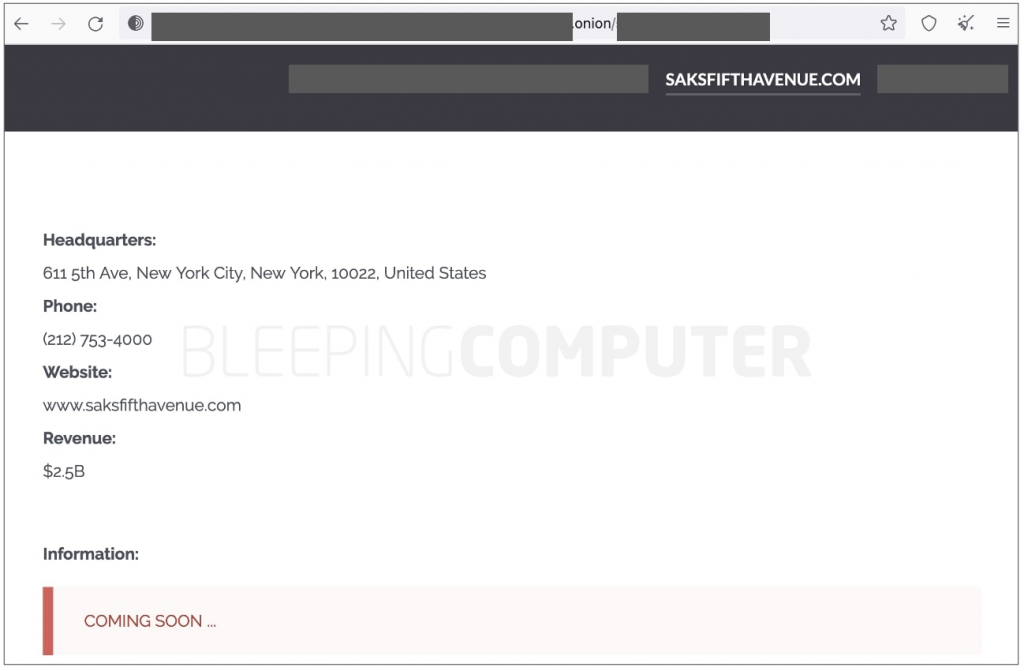Focus the address bar at '.onion/'
This screenshot has height=671, width=1024.
(x=594, y=24)
